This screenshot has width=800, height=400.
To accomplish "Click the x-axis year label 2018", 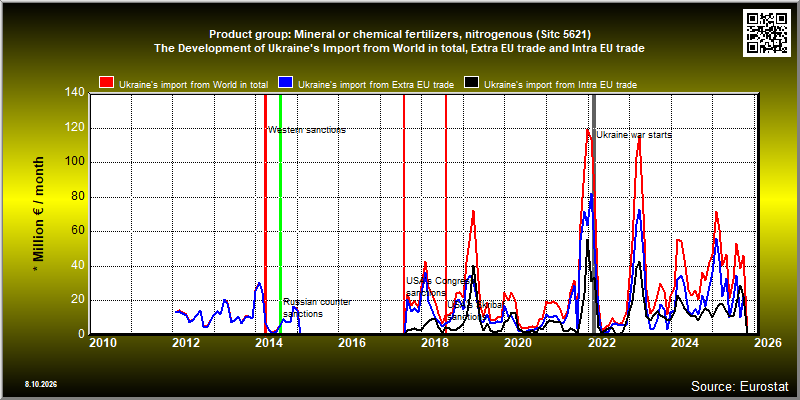I will [436, 343].
